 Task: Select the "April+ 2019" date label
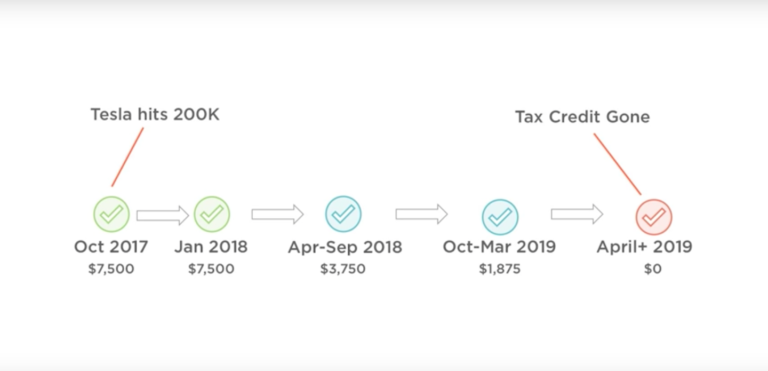645,247
